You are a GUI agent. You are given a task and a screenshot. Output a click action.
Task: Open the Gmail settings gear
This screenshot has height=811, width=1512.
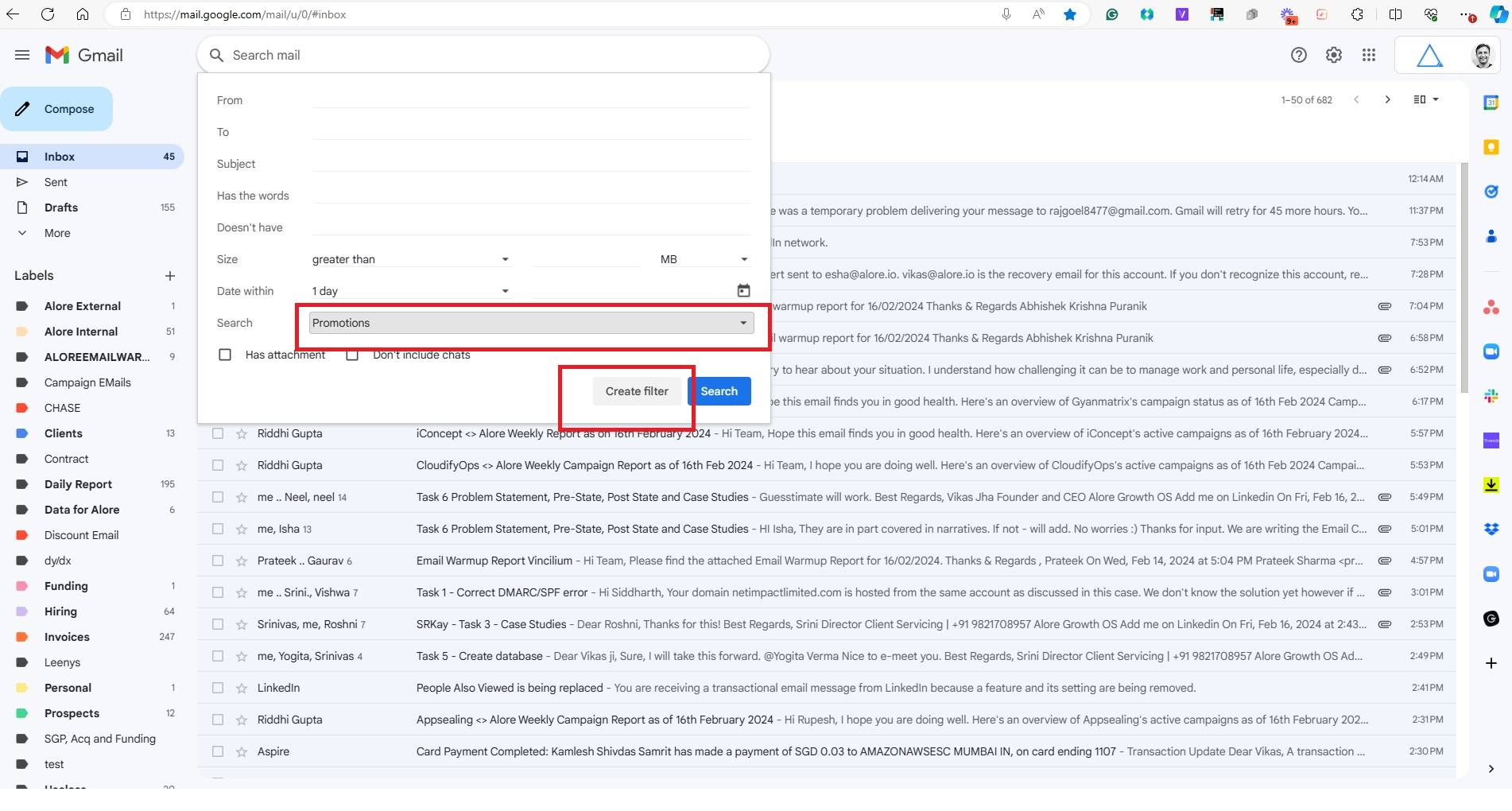[1334, 55]
